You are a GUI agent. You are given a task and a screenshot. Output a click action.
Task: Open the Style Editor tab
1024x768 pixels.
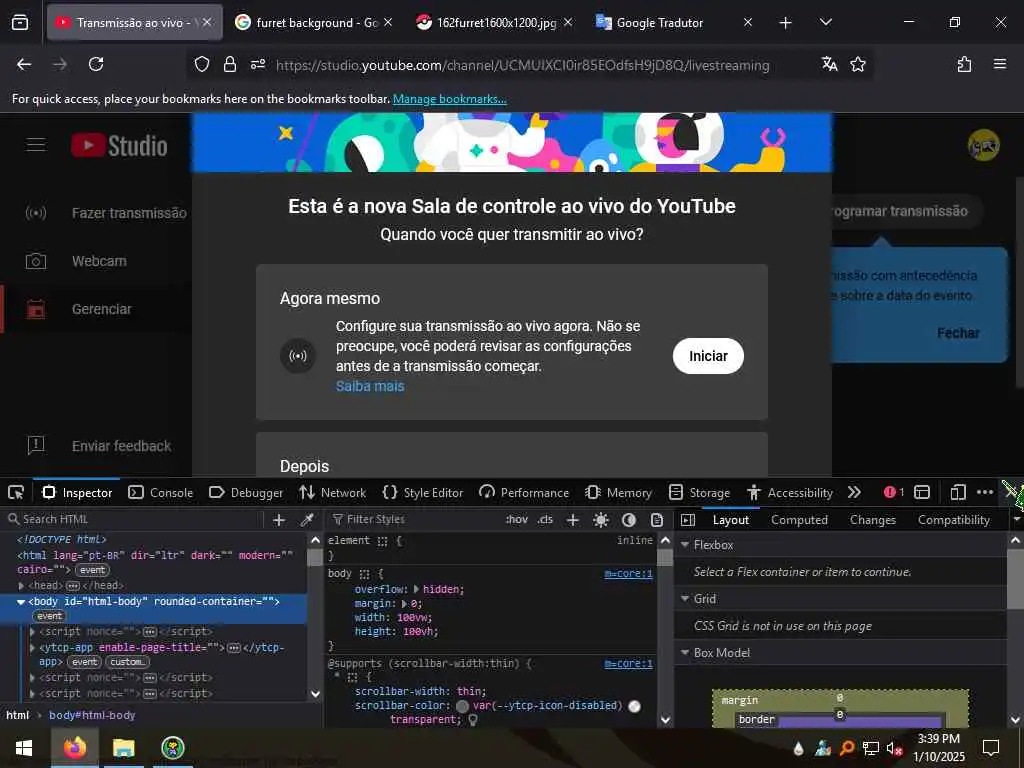pyautogui.click(x=423, y=493)
